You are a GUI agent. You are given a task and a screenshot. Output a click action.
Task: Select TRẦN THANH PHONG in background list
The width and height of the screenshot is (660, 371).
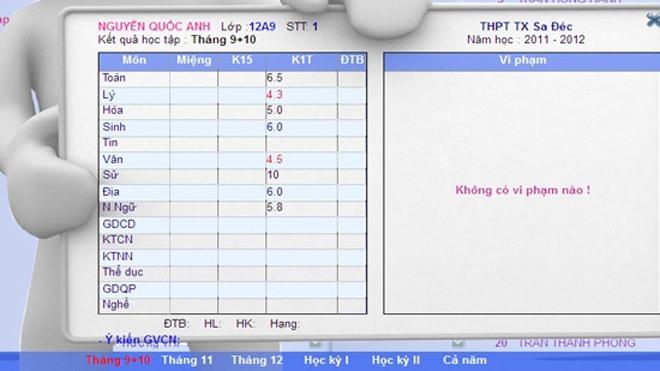coord(576,343)
